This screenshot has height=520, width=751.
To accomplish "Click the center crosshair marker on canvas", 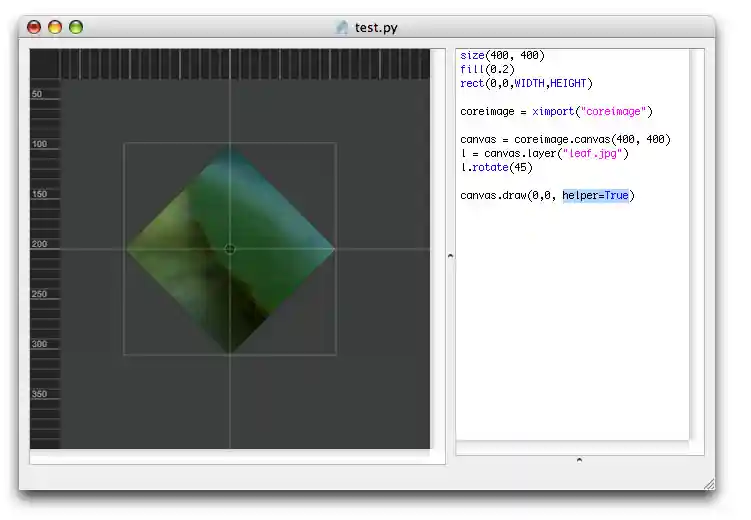I will coord(230,249).
